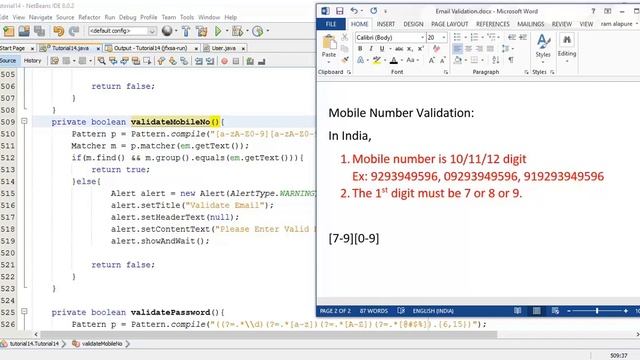Viewport: 640px width, 360px height.
Task: Toggle Subscript formatting in Word
Action: coord(410,49)
